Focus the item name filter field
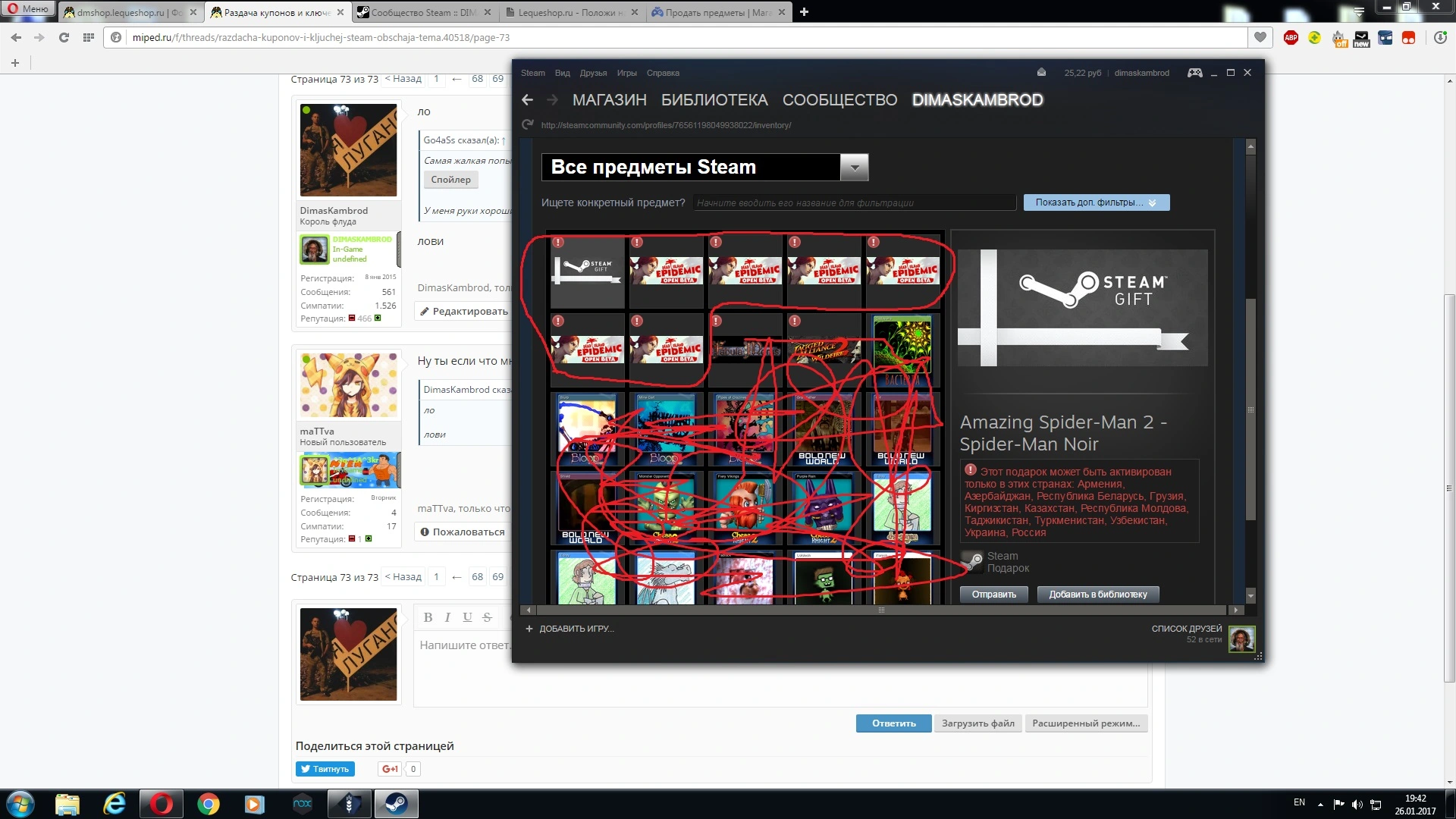The image size is (1456, 819). 854,202
